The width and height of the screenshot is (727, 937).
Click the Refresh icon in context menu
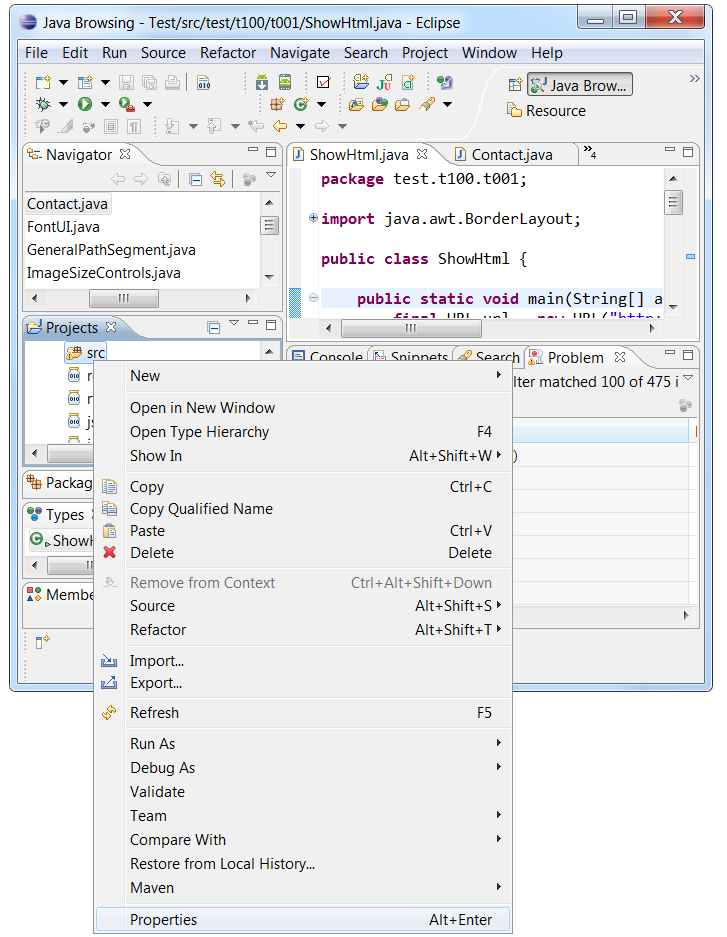109,712
